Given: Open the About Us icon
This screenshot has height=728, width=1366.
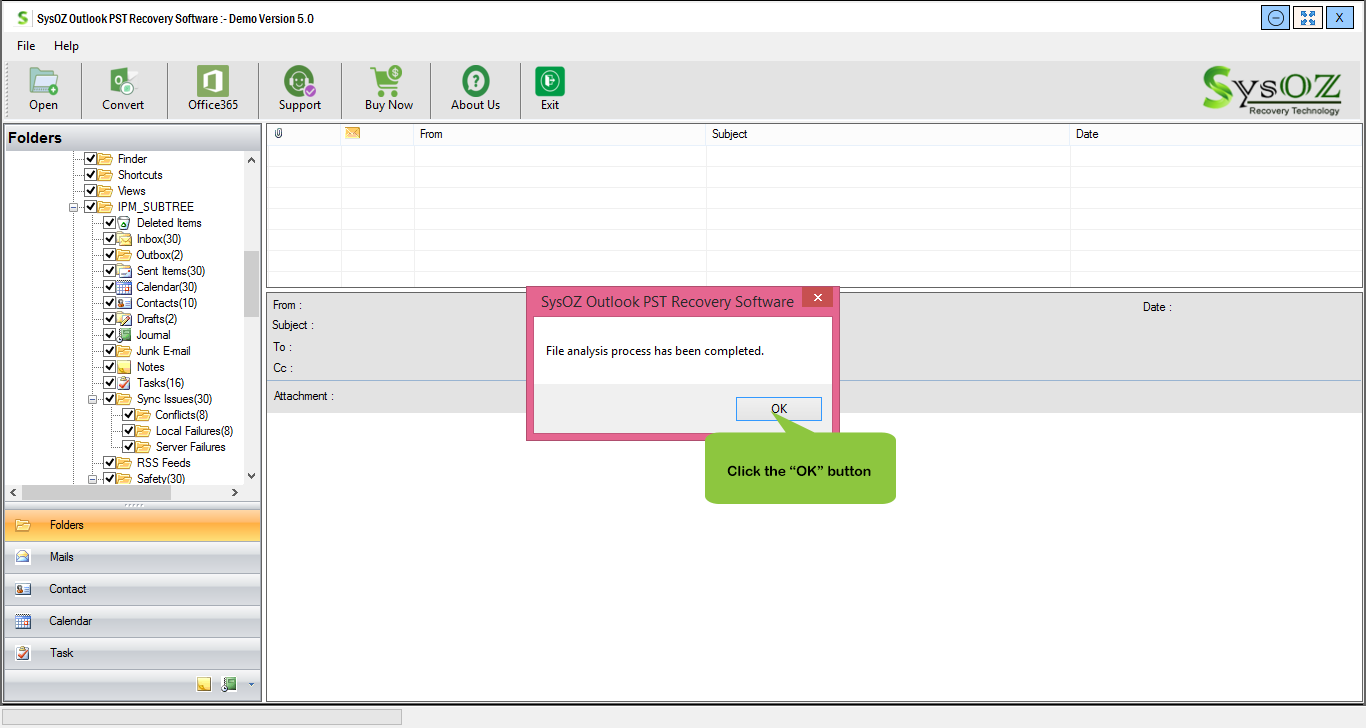Looking at the screenshot, I should [475, 81].
